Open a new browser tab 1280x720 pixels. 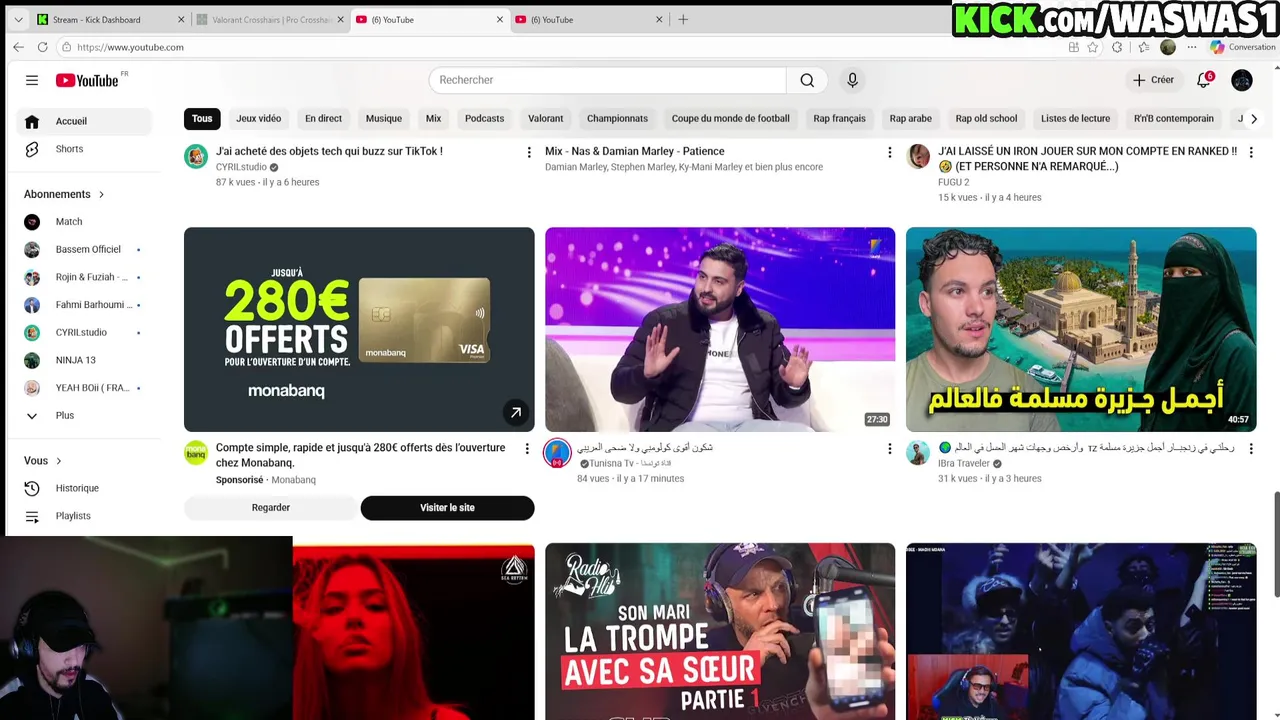coord(683,19)
